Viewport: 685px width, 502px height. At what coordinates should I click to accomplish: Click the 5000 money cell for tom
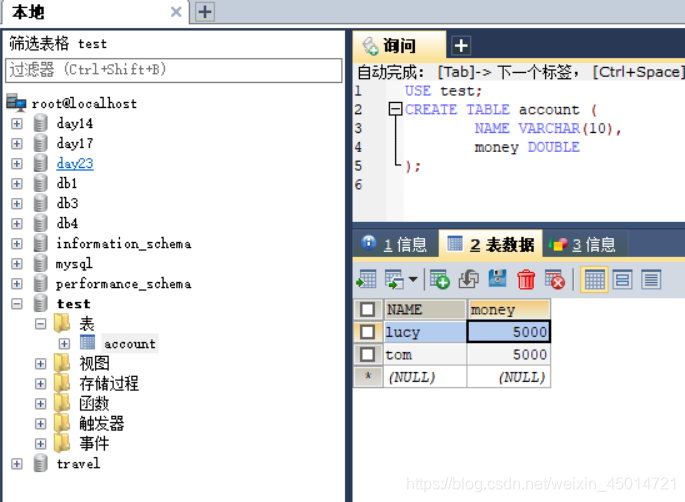click(509, 354)
